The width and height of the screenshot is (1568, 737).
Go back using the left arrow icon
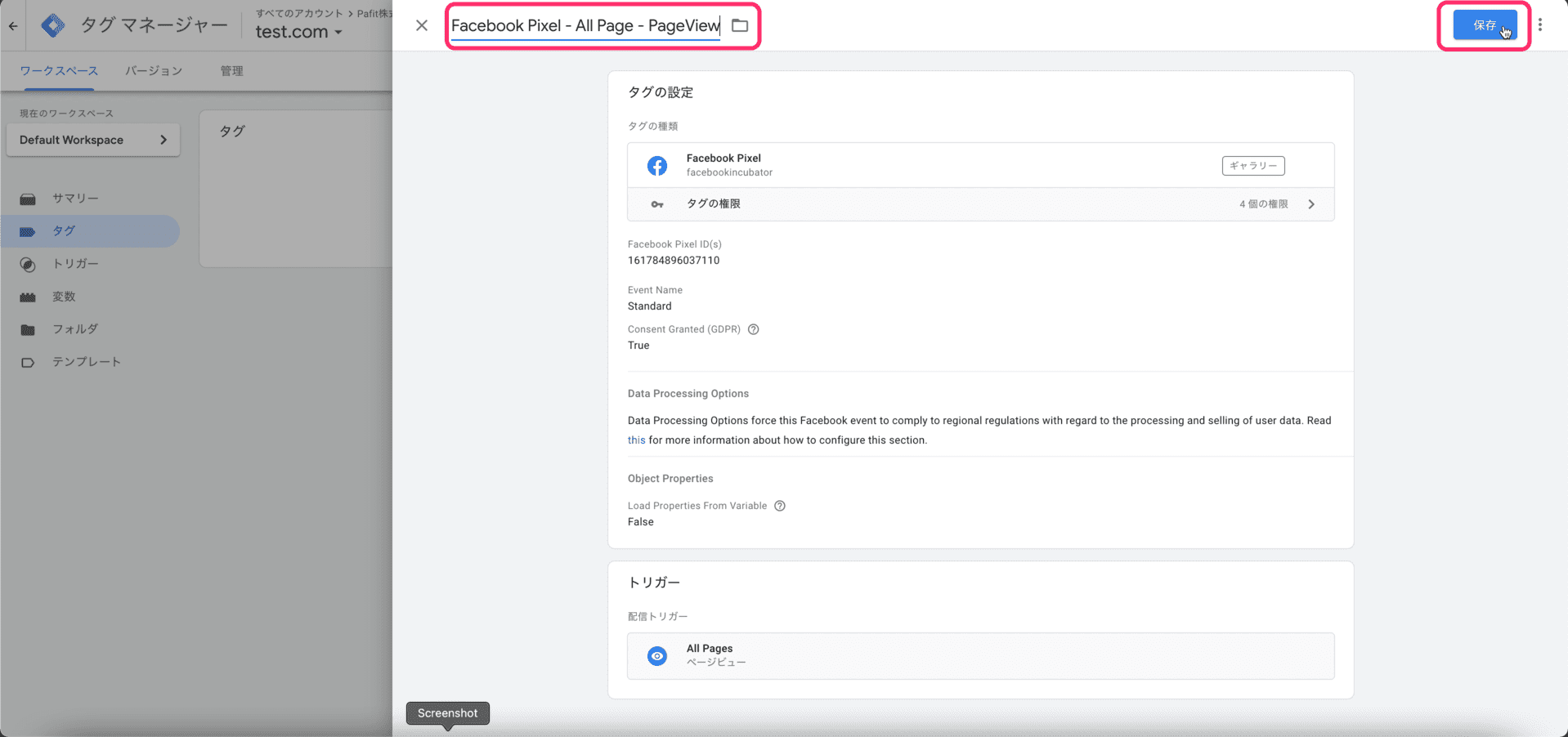click(x=13, y=26)
